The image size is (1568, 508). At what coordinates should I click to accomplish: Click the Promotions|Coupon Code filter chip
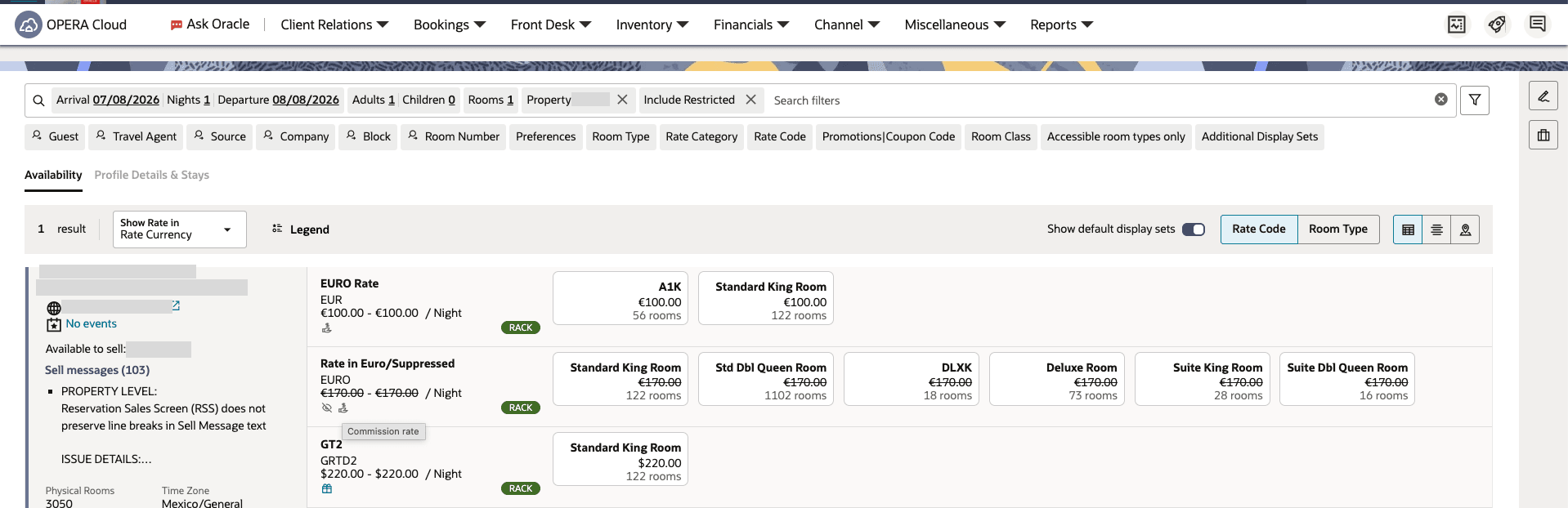889,136
